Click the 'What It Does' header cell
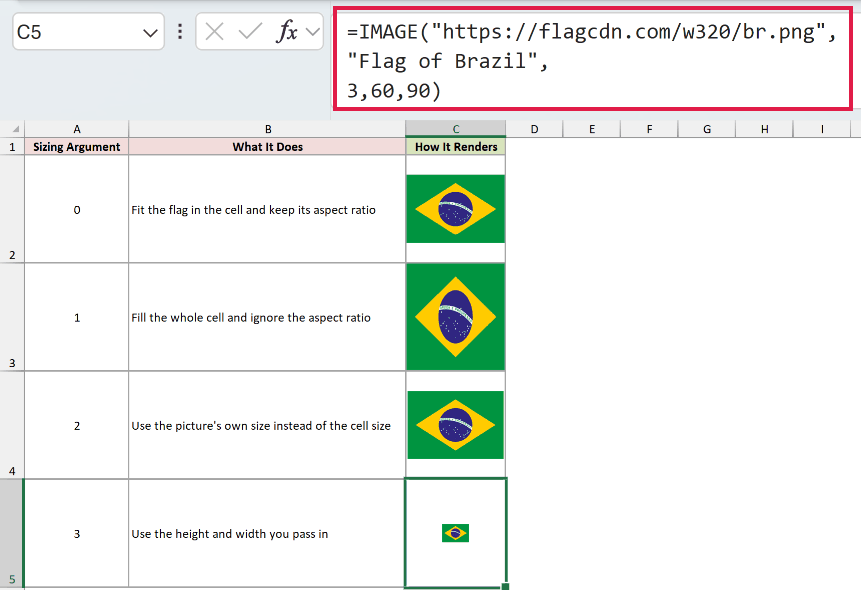 [267, 147]
